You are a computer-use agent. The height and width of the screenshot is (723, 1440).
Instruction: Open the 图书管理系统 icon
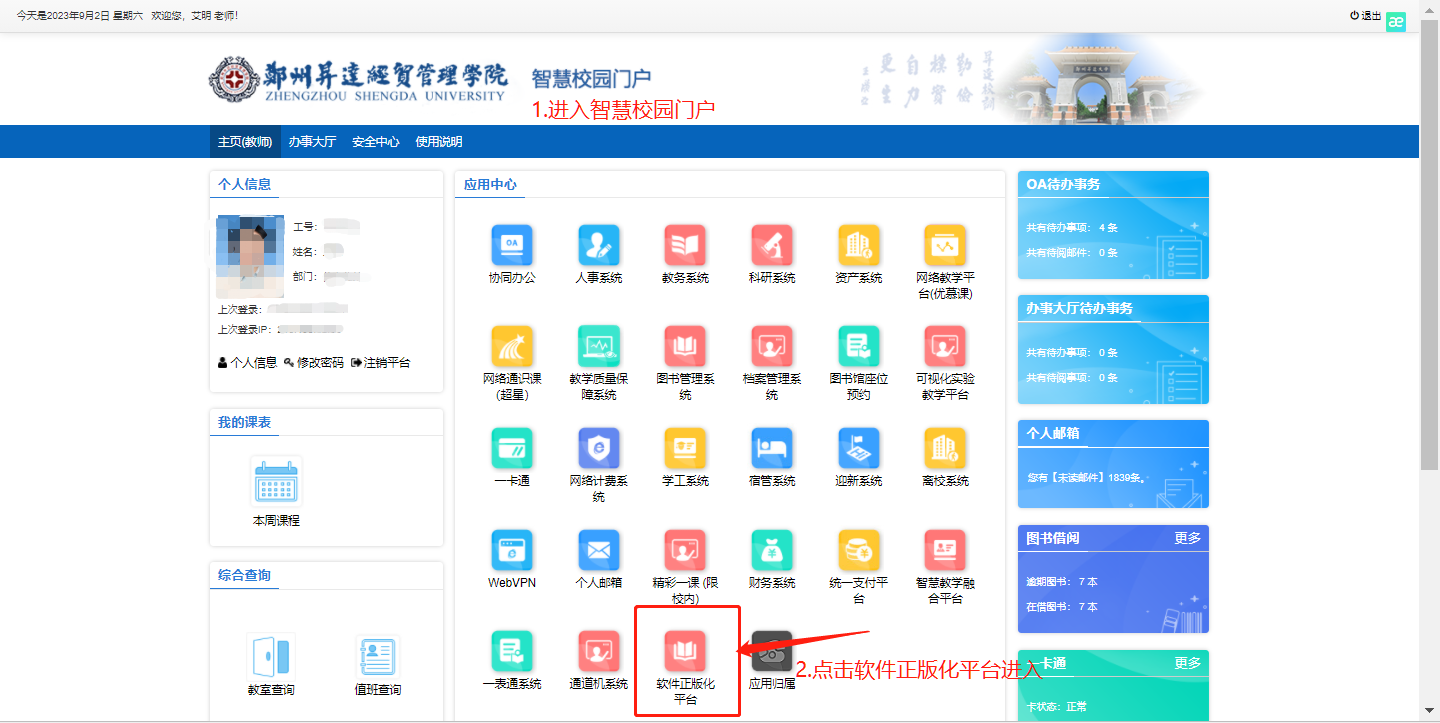[x=685, y=346]
